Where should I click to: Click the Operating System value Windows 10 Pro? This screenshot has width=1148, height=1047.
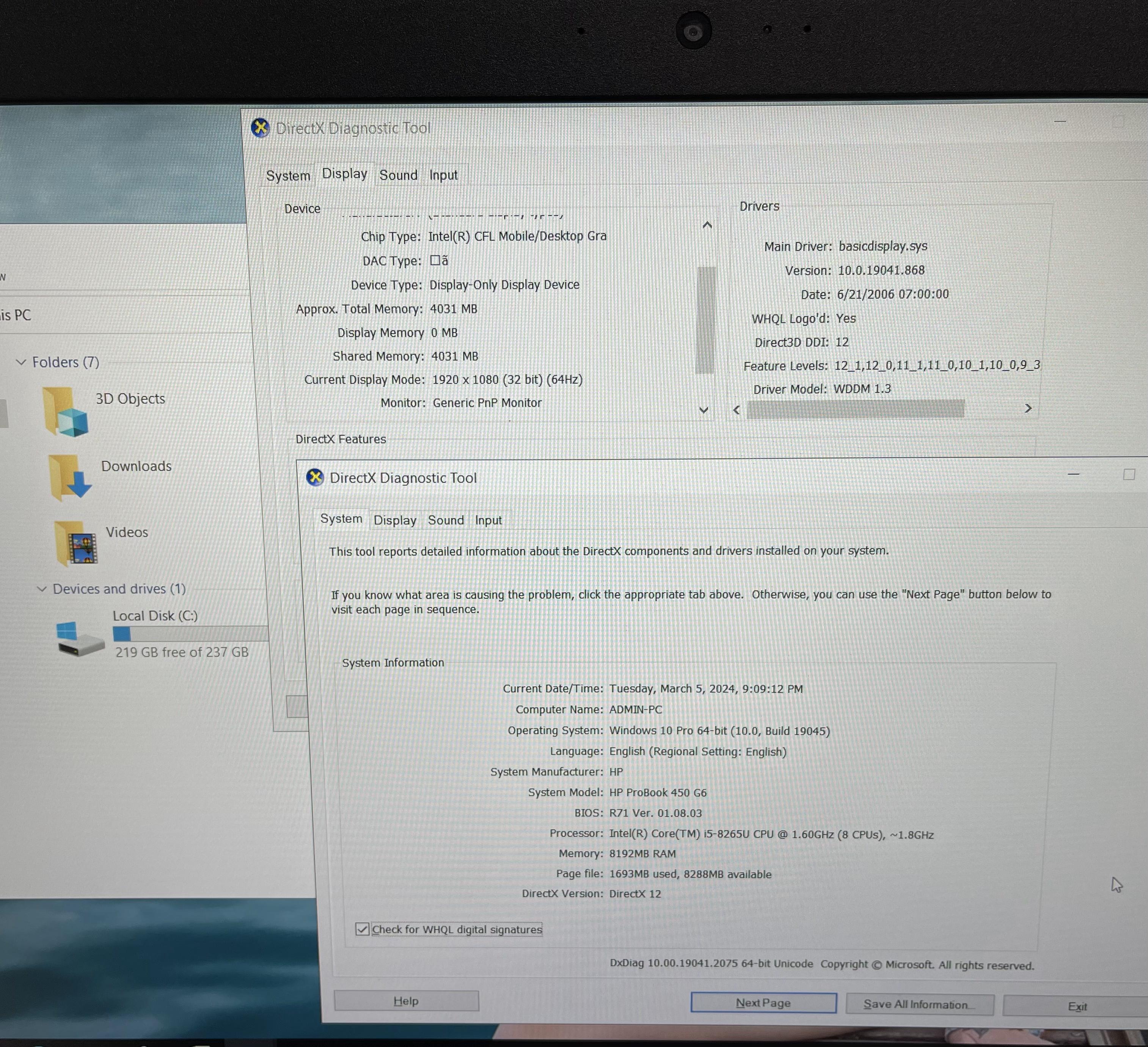click(719, 731)
